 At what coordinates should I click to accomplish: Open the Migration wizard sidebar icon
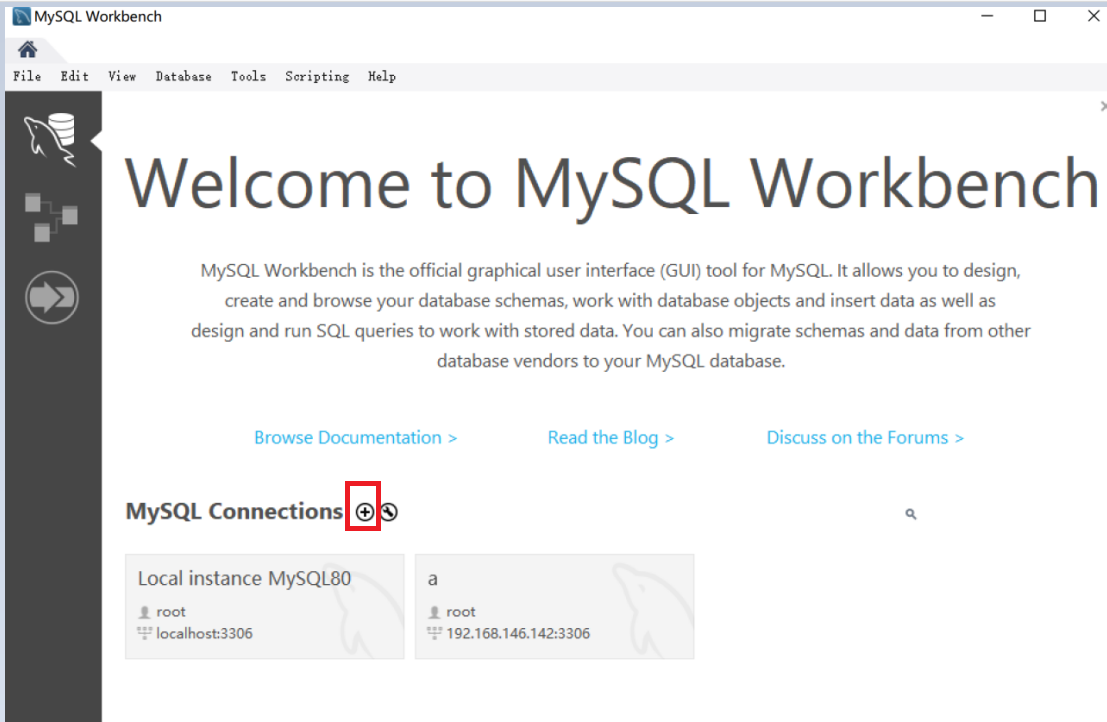click(x=52, y=297)
